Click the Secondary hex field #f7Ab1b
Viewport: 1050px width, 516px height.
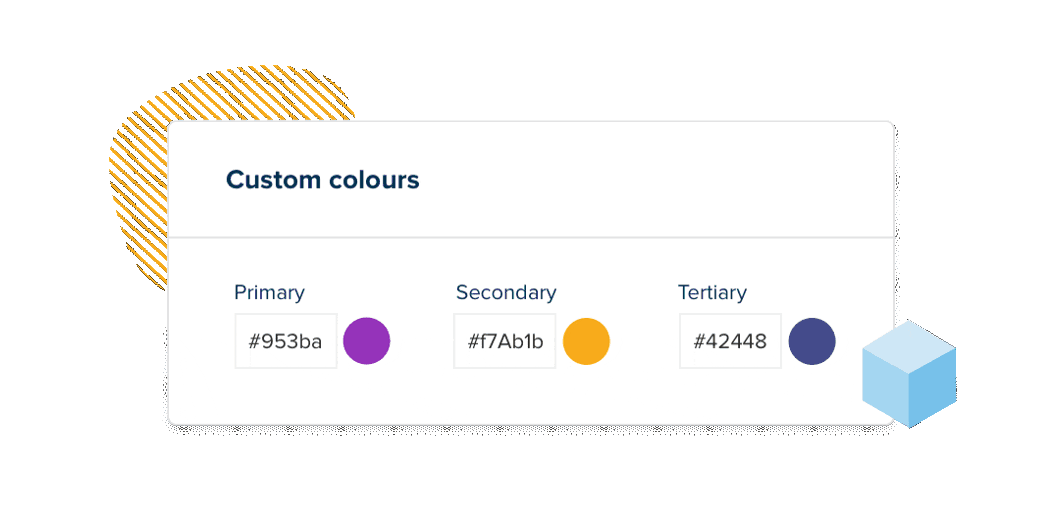tap(505, 341)
